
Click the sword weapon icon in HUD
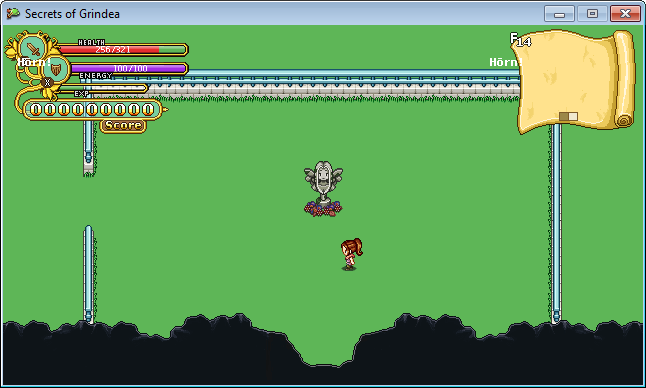(x=32, y=48)
